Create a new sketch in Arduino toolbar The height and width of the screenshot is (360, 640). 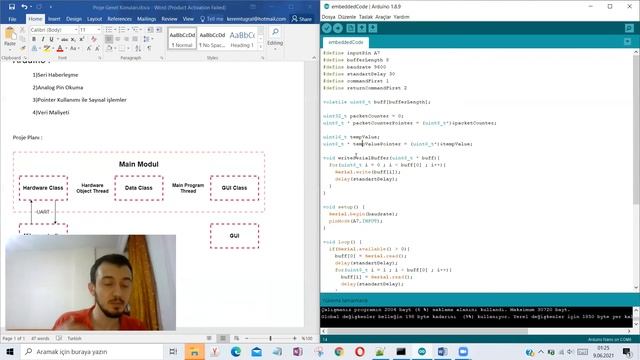(351, 28)
